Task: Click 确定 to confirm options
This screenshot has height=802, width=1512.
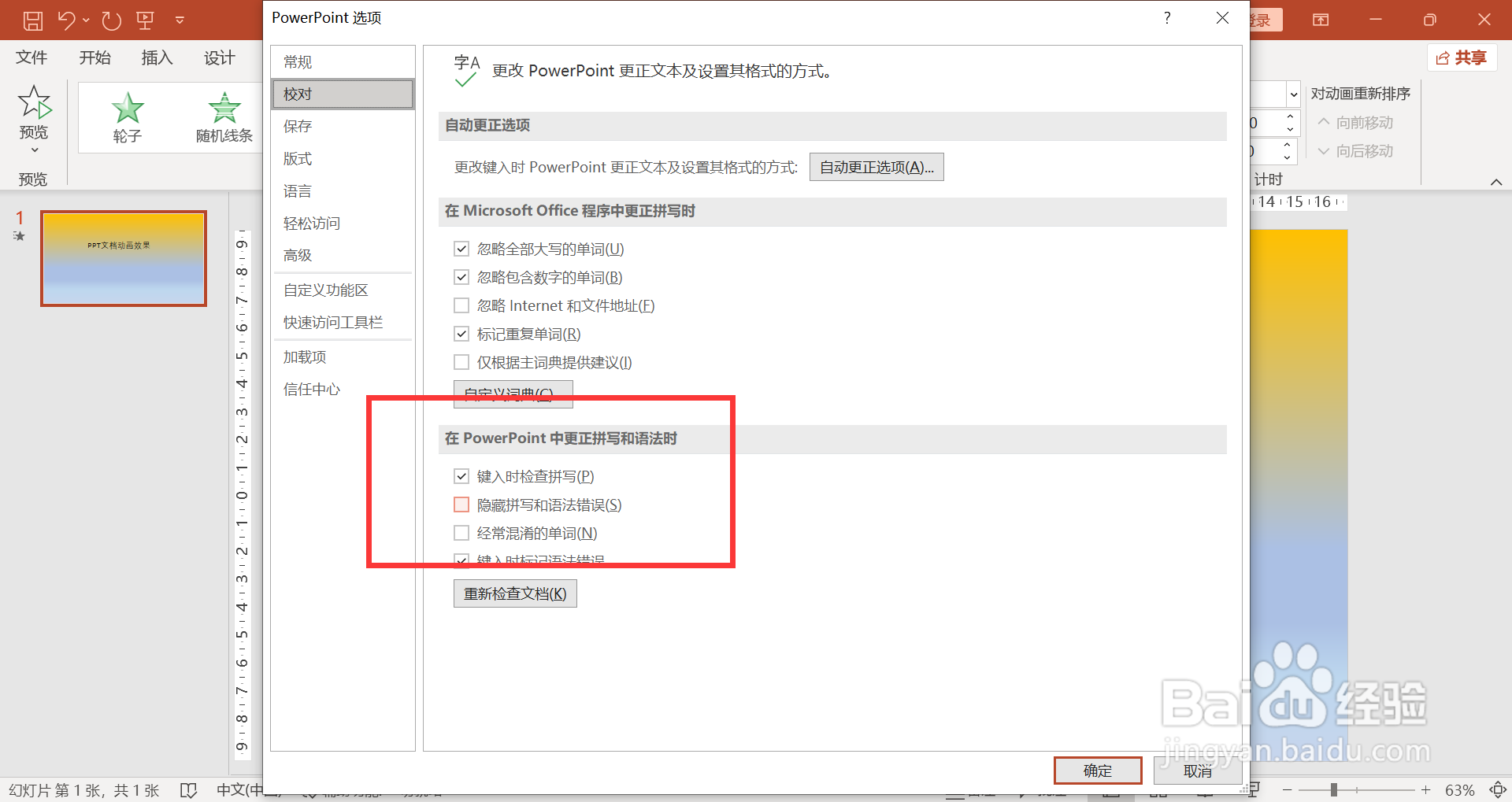Action: (1098, 771)
